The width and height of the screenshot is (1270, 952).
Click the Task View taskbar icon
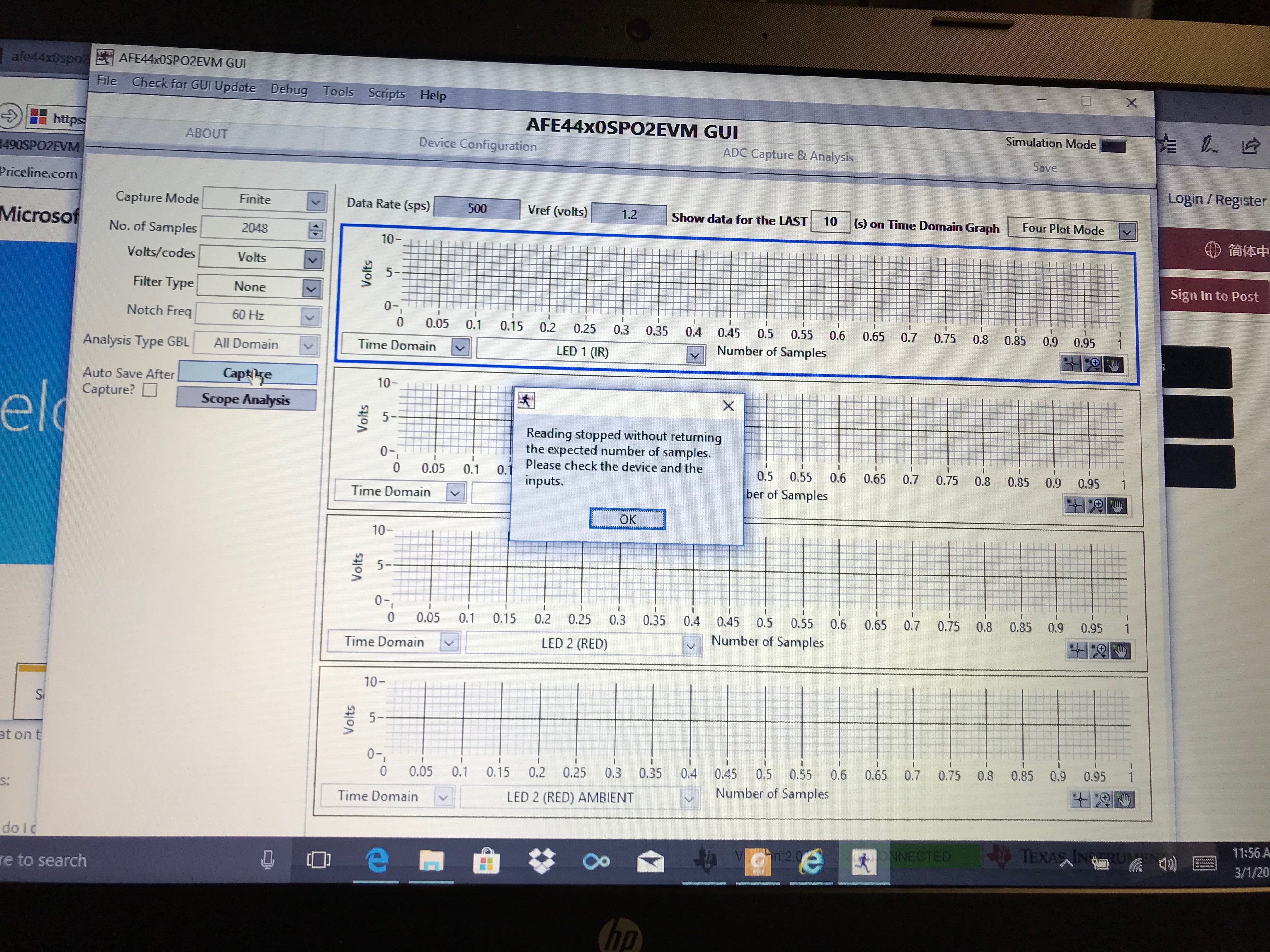click(x=318, y=860)
